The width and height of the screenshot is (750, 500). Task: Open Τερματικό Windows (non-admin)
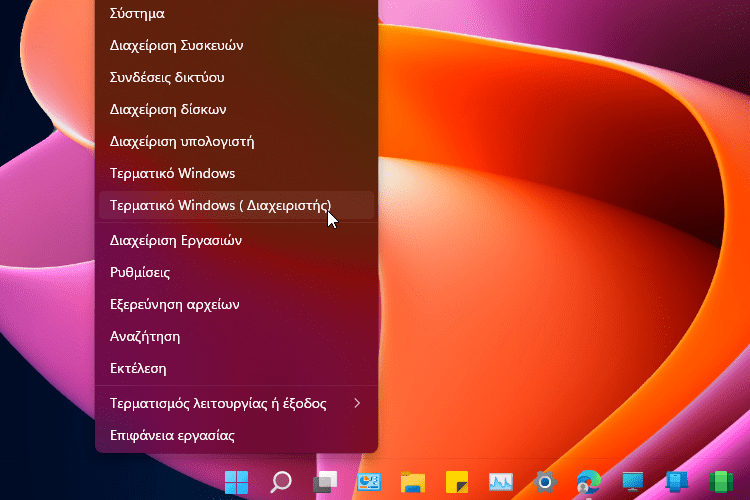point(236,173)
